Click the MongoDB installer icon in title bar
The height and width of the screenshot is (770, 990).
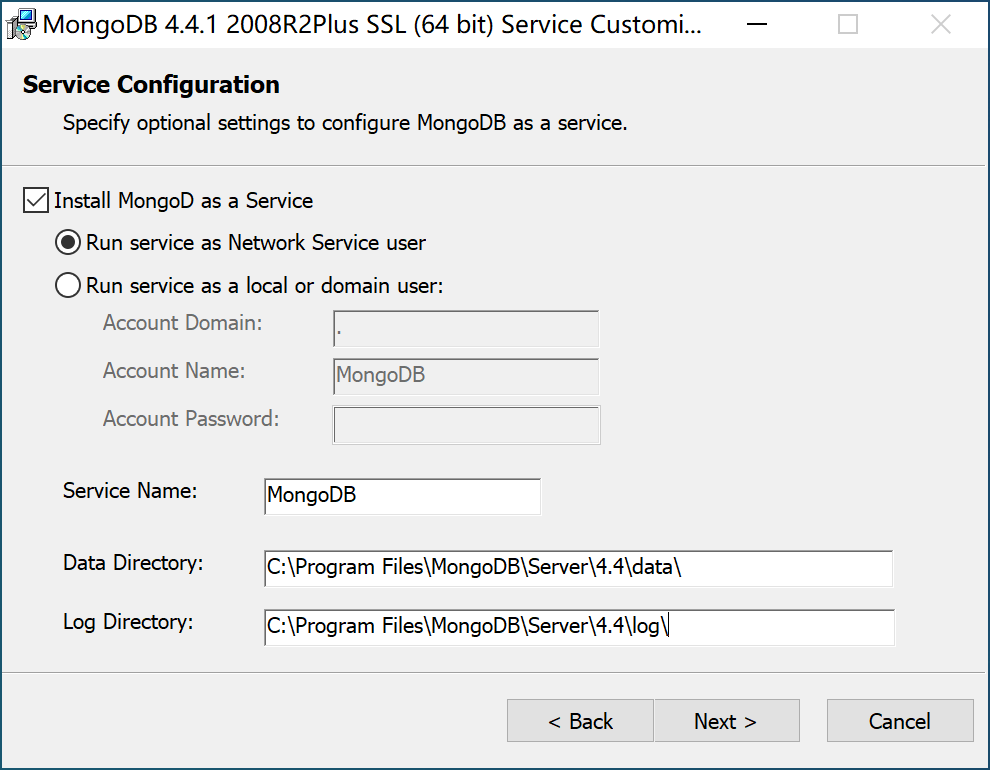(21, 25)
